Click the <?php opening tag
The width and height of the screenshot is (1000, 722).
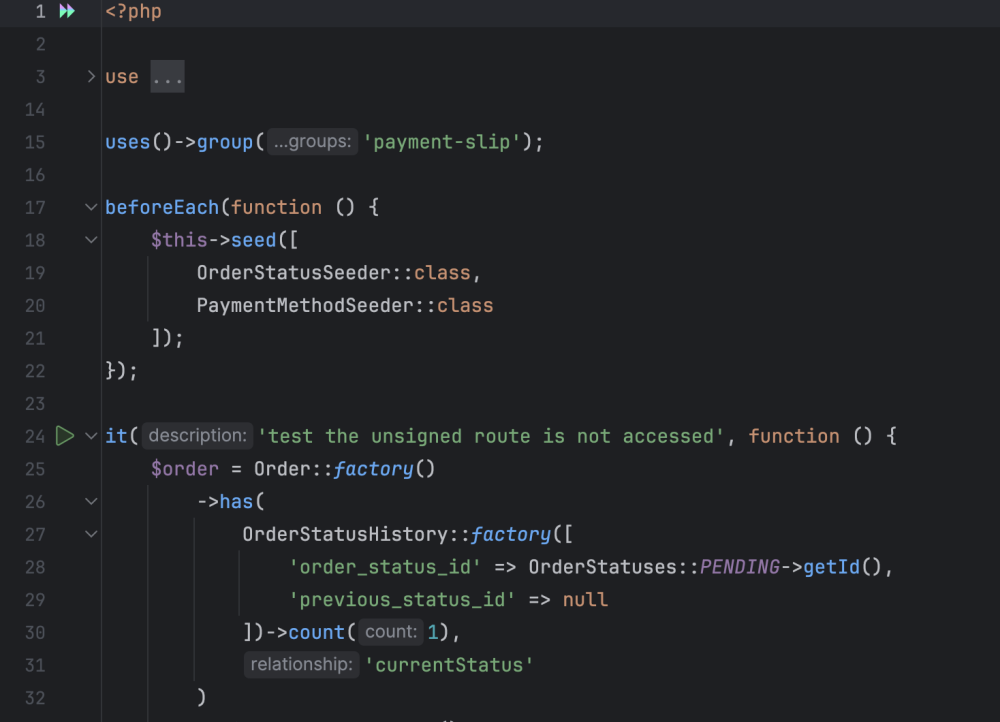pos(133,12)
